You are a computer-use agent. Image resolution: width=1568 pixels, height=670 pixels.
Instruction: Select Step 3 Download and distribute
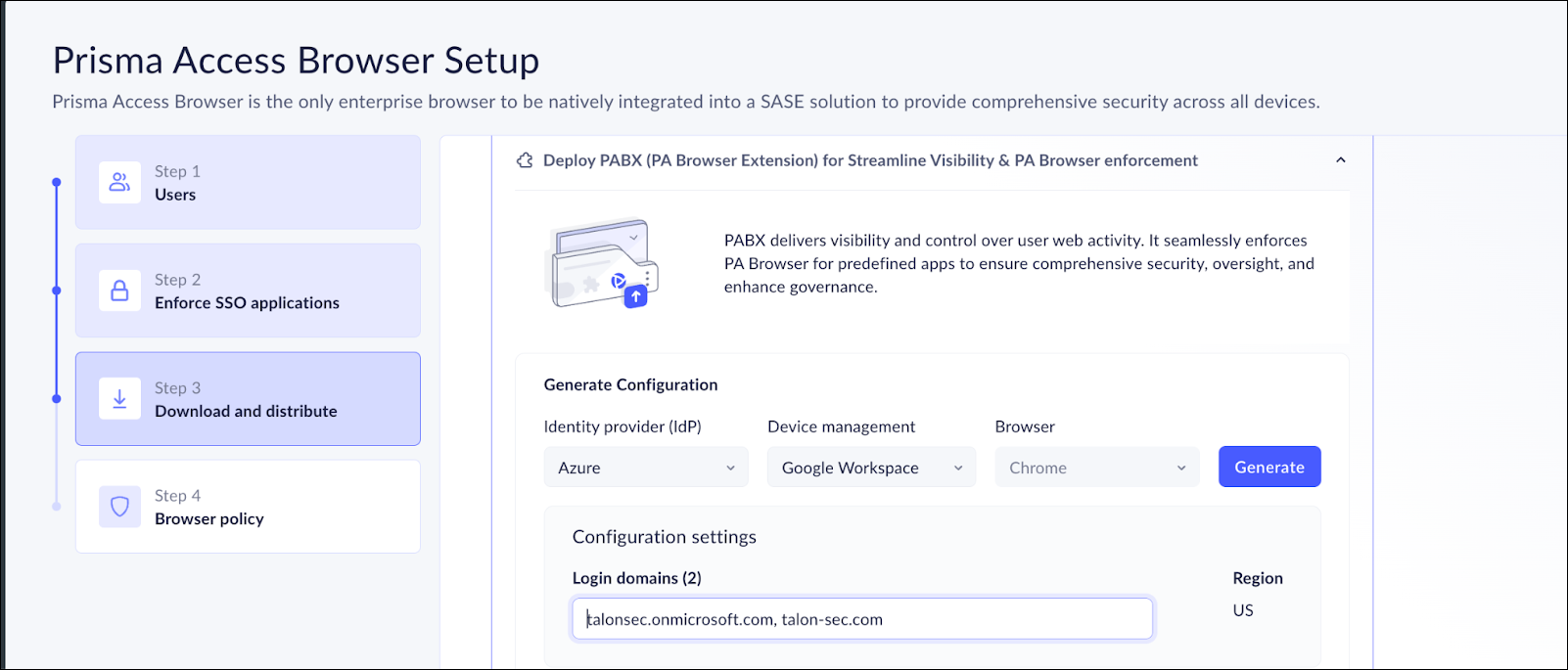point(248,399)
